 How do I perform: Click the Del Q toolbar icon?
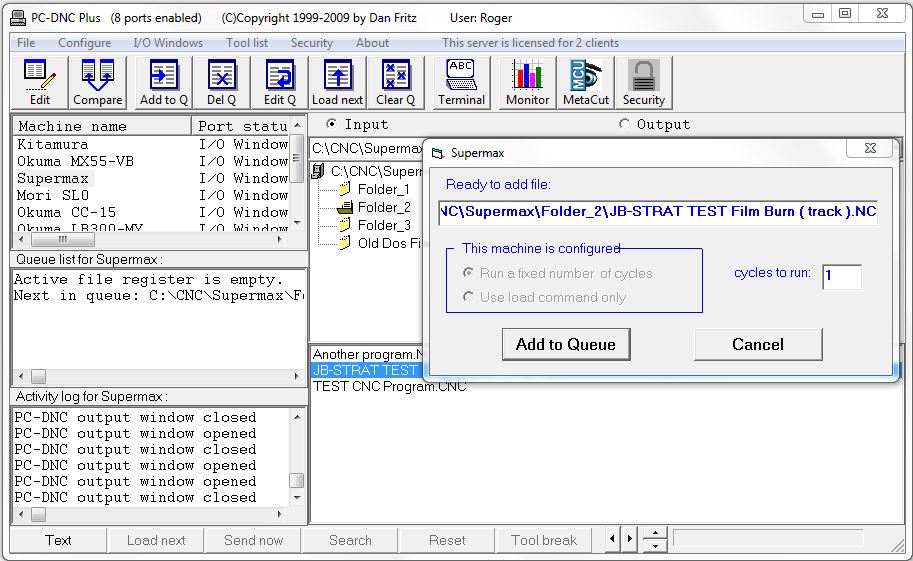coord(222,83)
